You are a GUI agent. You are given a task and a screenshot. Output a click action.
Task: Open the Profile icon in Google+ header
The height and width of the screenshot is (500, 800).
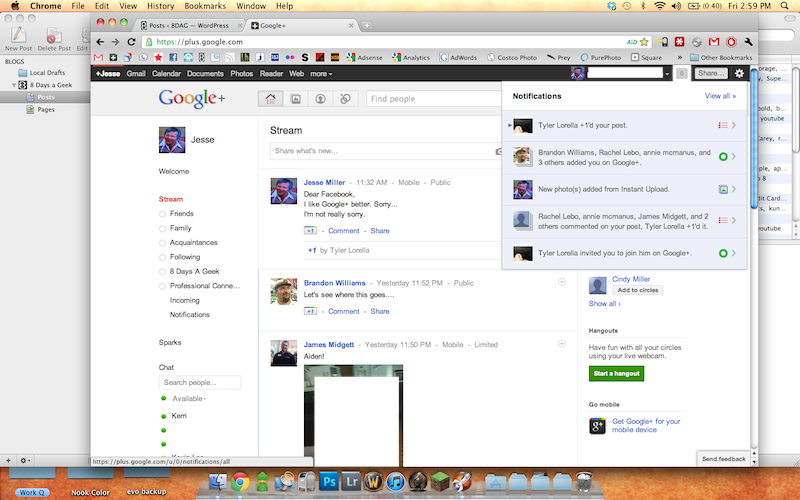click(x=320, y=98)
